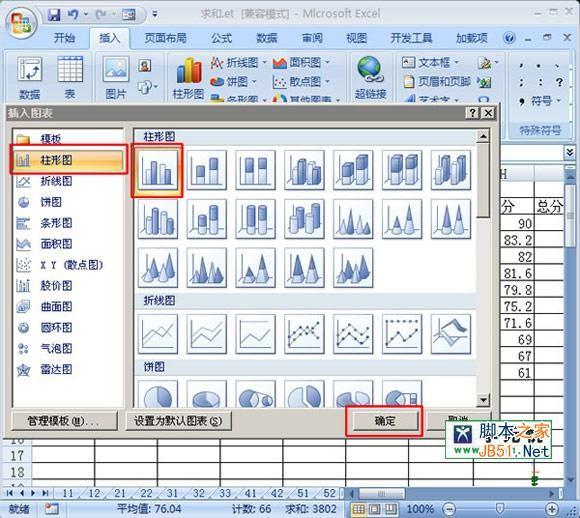This screenshot has width=580, height=518.
Task: Click the 表 table ribbon icon
Action: click(70, 78)
